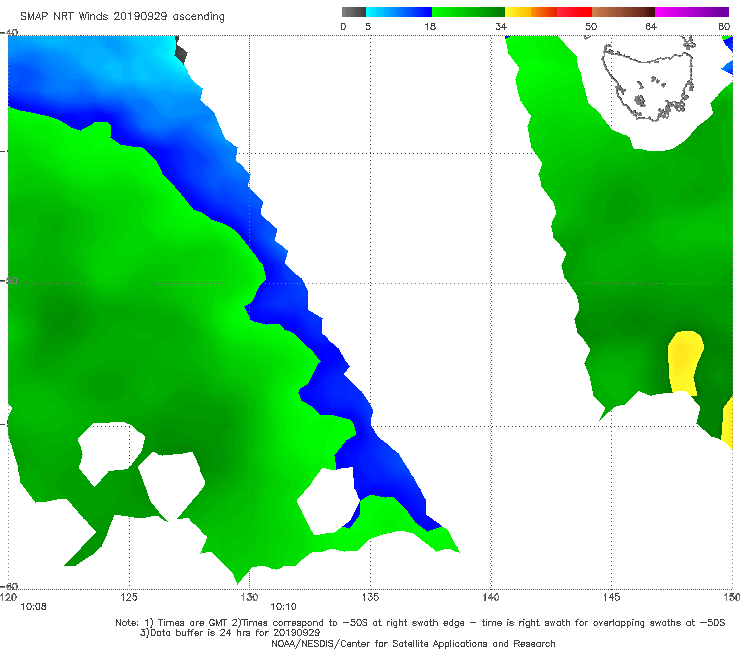Click the NOAA/NESDIS credit line
The image size is (740, 650).
413,643
